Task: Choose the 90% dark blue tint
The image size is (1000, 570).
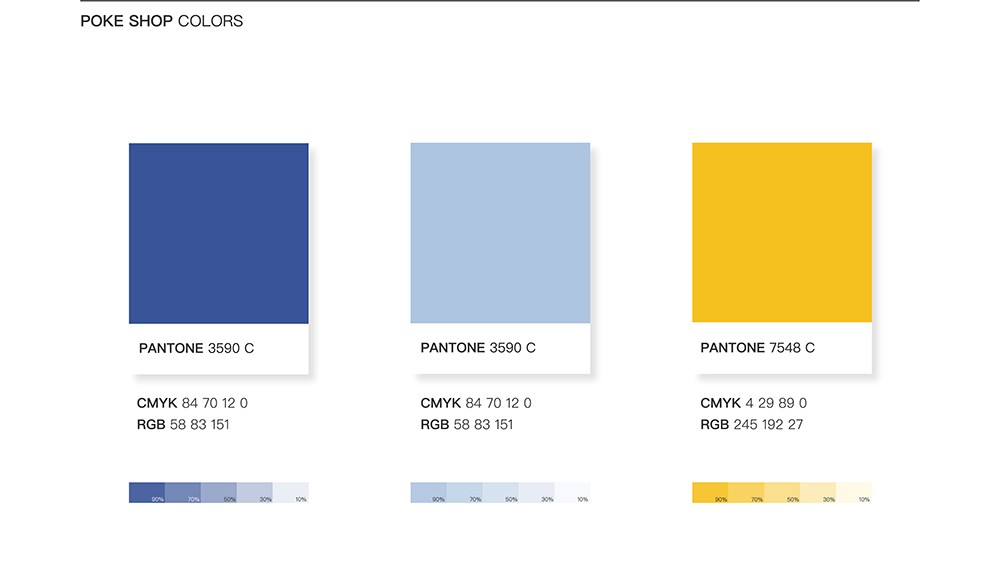Action: click(x=147, y=493)
